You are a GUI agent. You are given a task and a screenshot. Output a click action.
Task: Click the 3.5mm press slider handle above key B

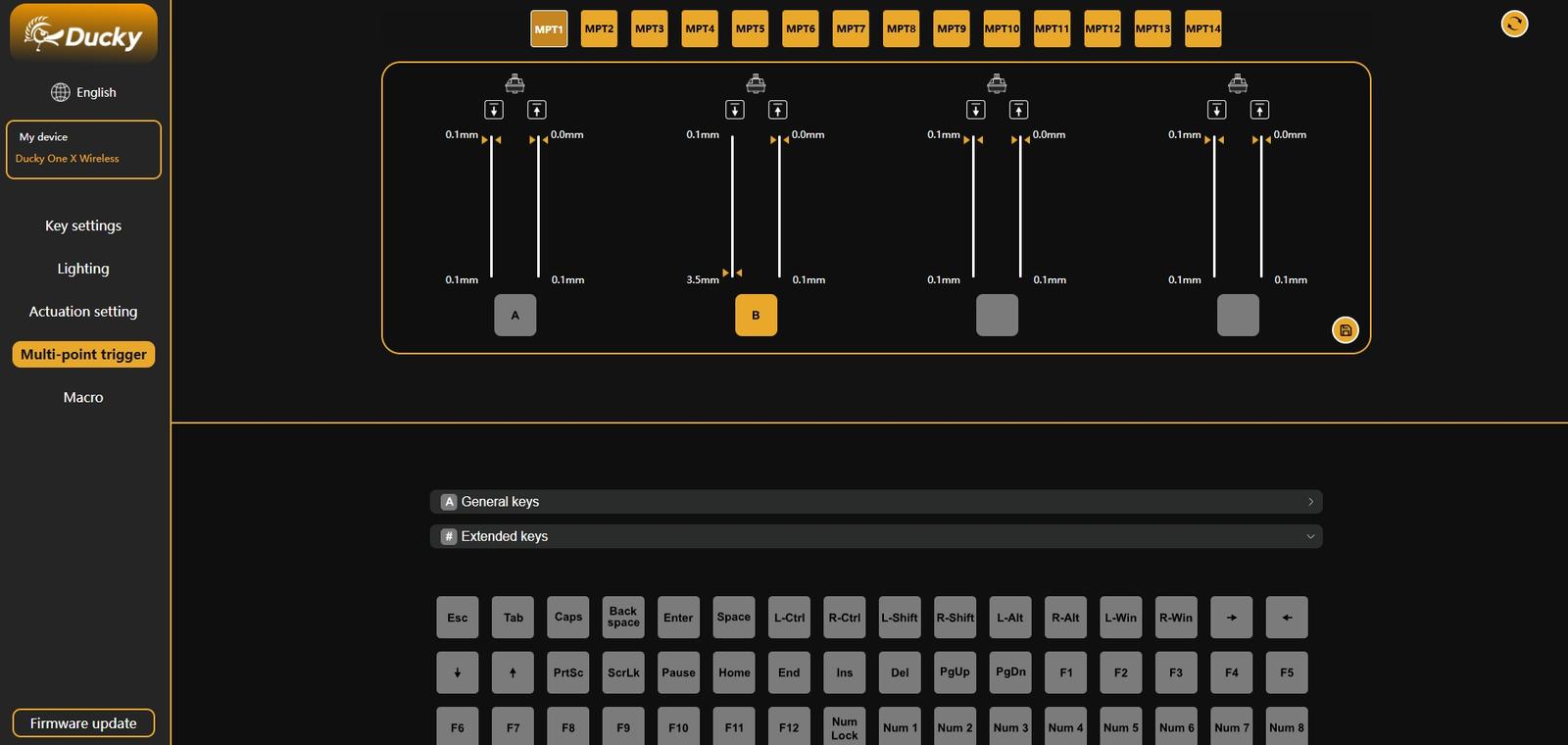733,273
